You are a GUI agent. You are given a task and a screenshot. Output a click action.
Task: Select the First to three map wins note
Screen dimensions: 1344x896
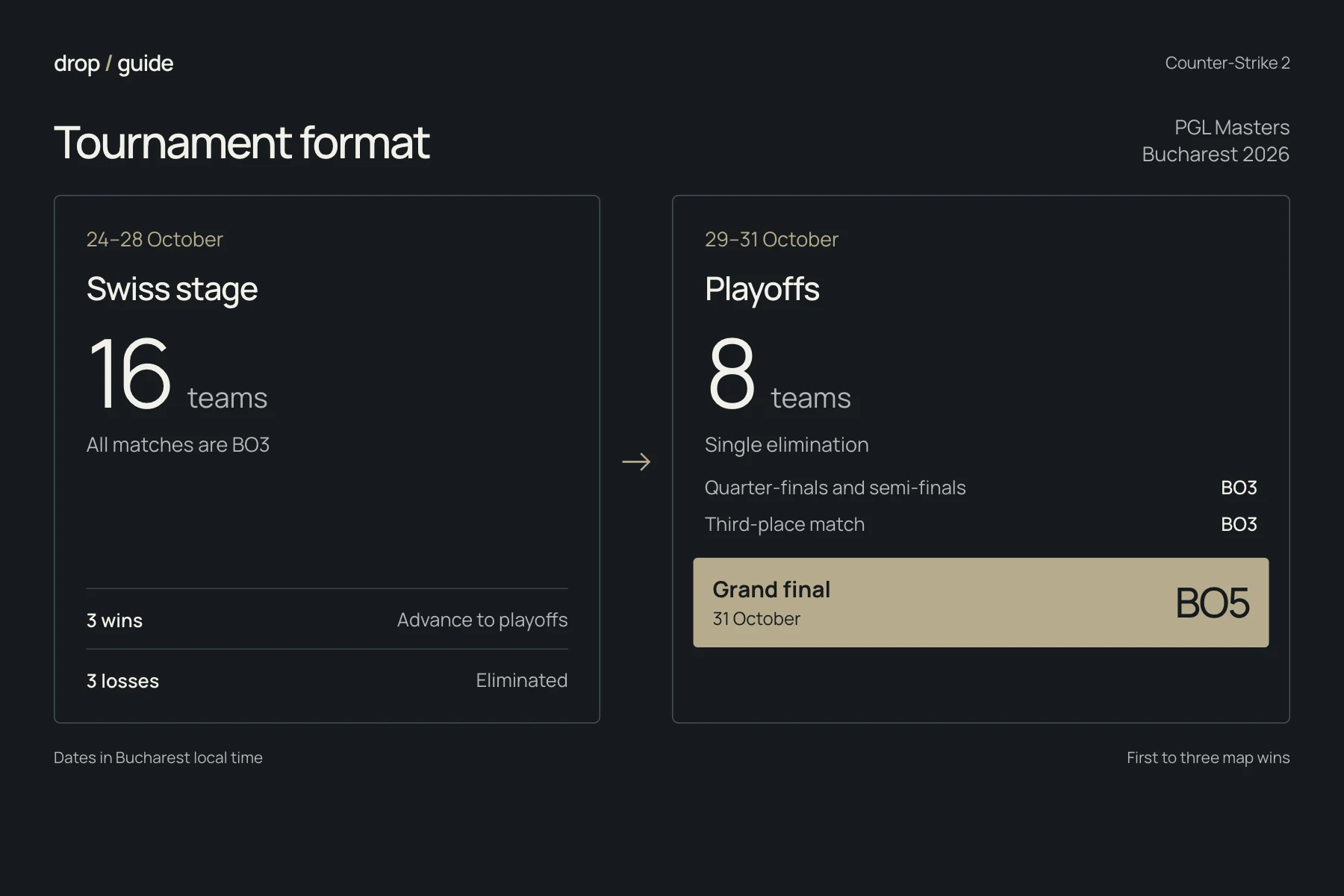click(x=1208, y=757)
